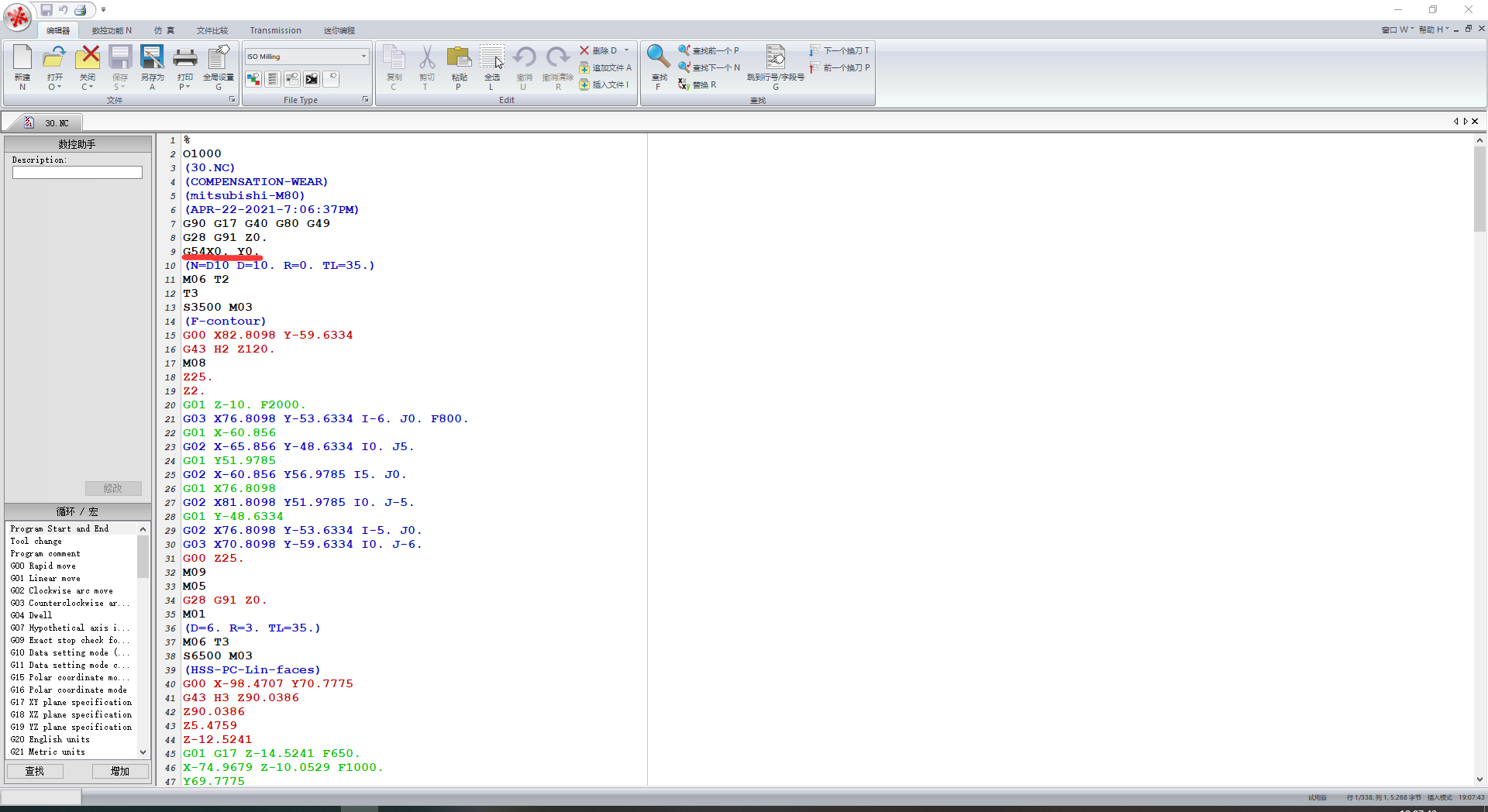Click the Description input field
The height and width of the screenshot is (812, 1488).
[x=77, y=172]
